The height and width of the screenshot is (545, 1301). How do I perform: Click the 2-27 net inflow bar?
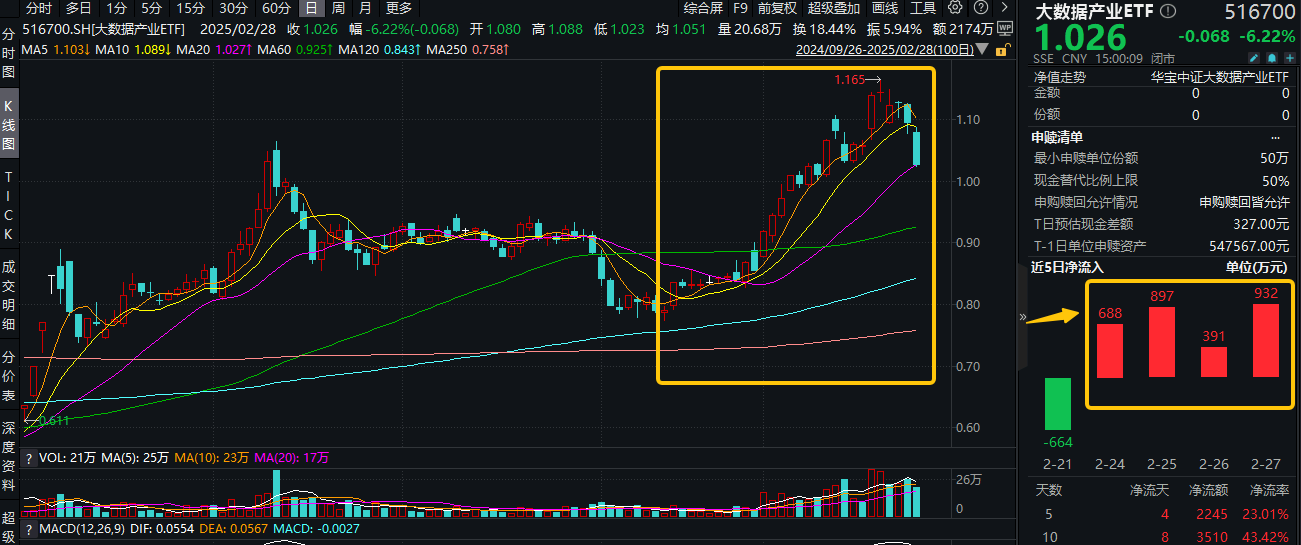click(x=1265, y=339)
